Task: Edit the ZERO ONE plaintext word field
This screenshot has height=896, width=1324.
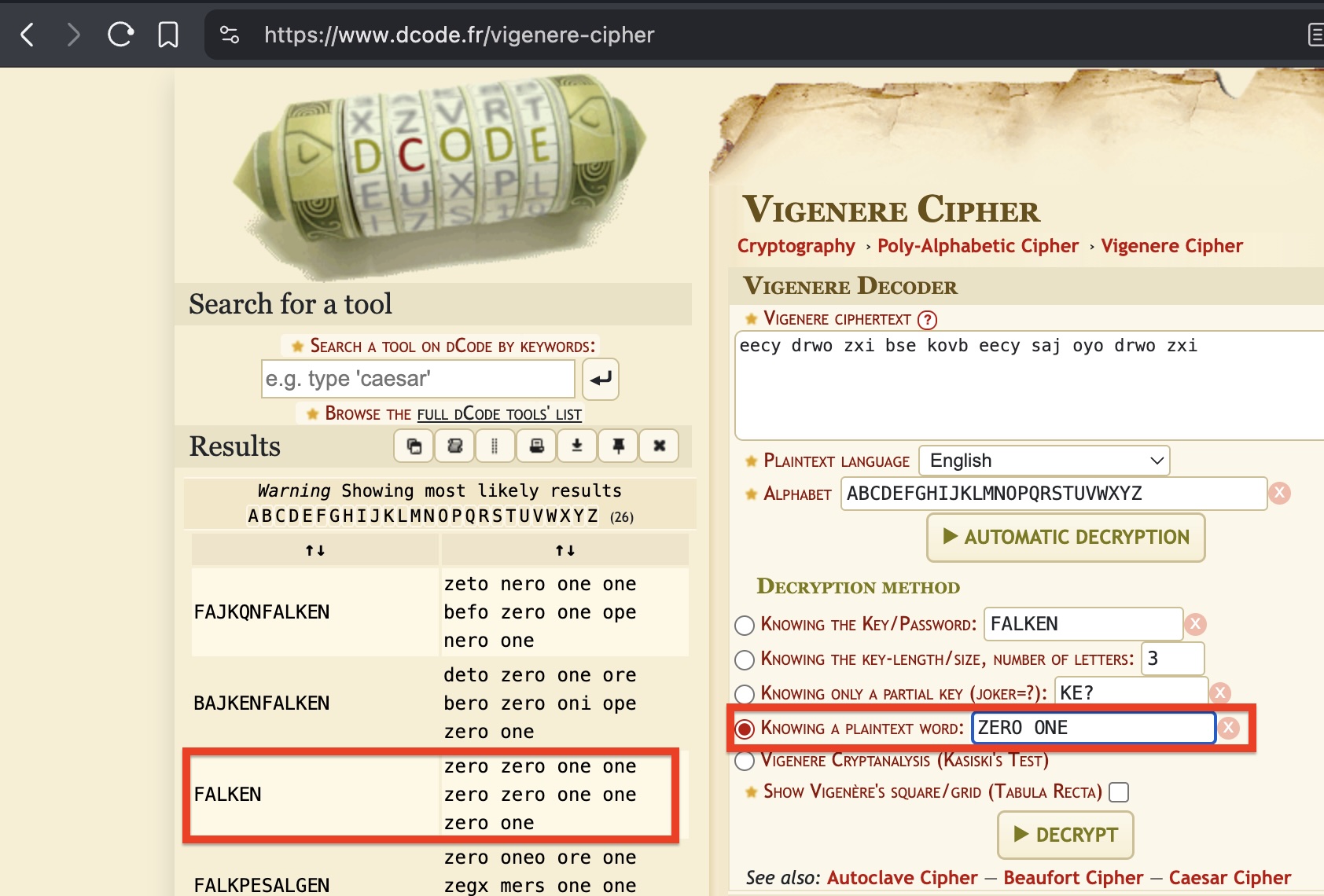Action: pyautogui.click(x=1094, y=728)
